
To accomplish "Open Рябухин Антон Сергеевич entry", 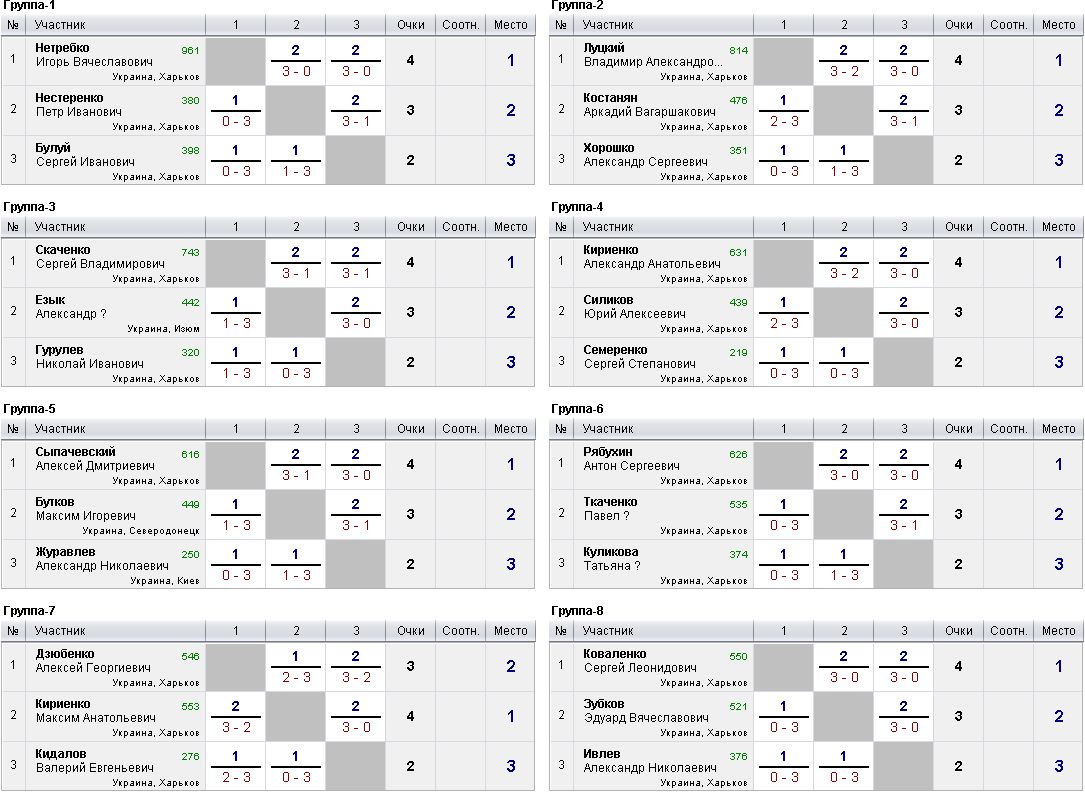I will pos(631,459).
